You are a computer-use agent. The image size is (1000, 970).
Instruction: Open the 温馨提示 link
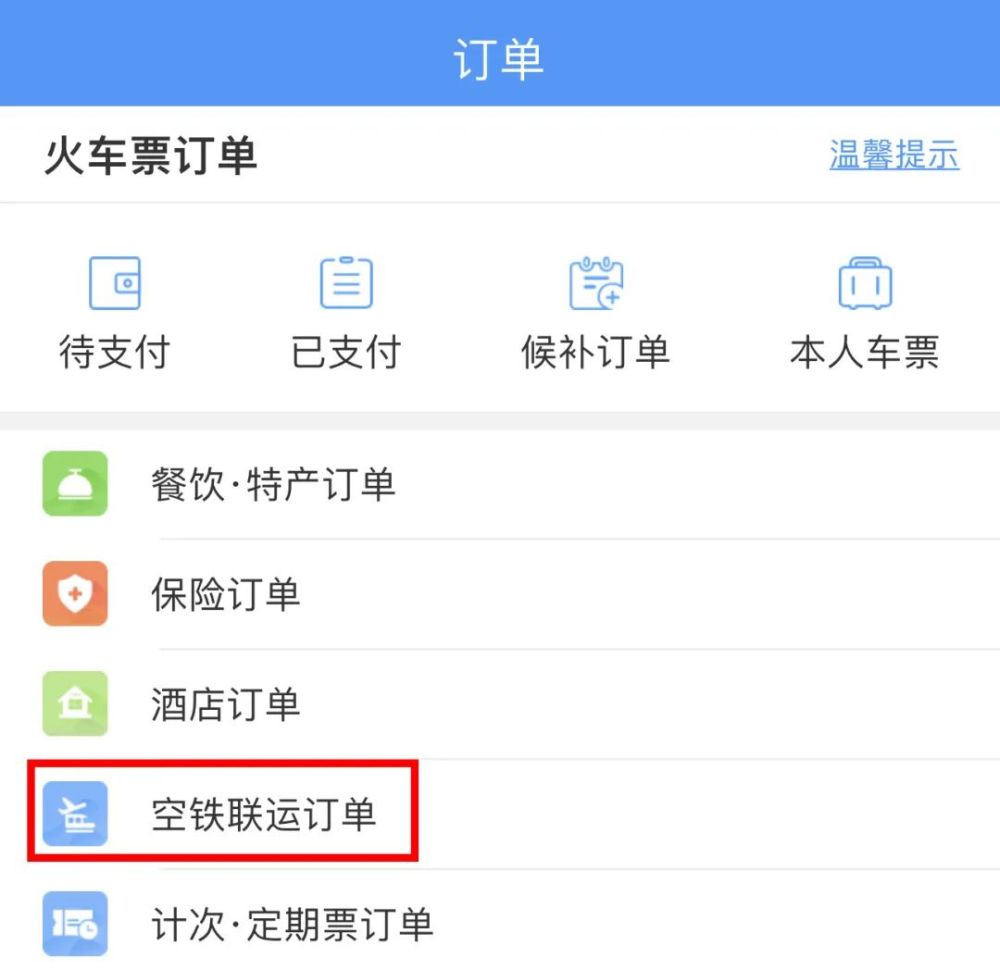tap(894, 155)
